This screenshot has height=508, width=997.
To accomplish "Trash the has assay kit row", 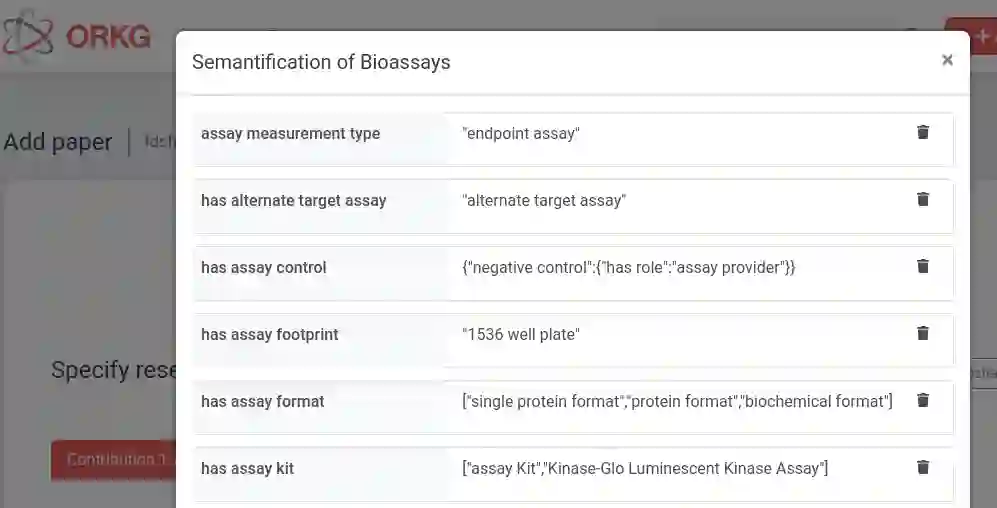I will coord(923,467).
